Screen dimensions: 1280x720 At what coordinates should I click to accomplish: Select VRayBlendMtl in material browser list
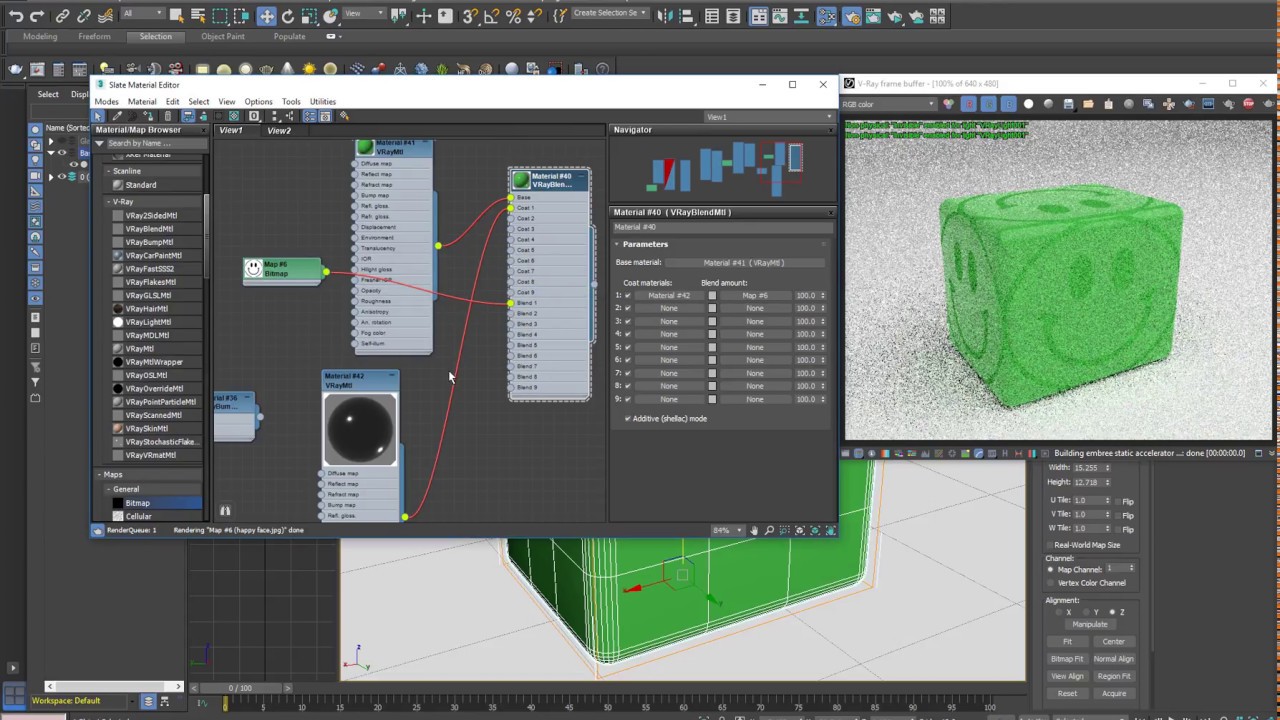(x=149, y=229)
